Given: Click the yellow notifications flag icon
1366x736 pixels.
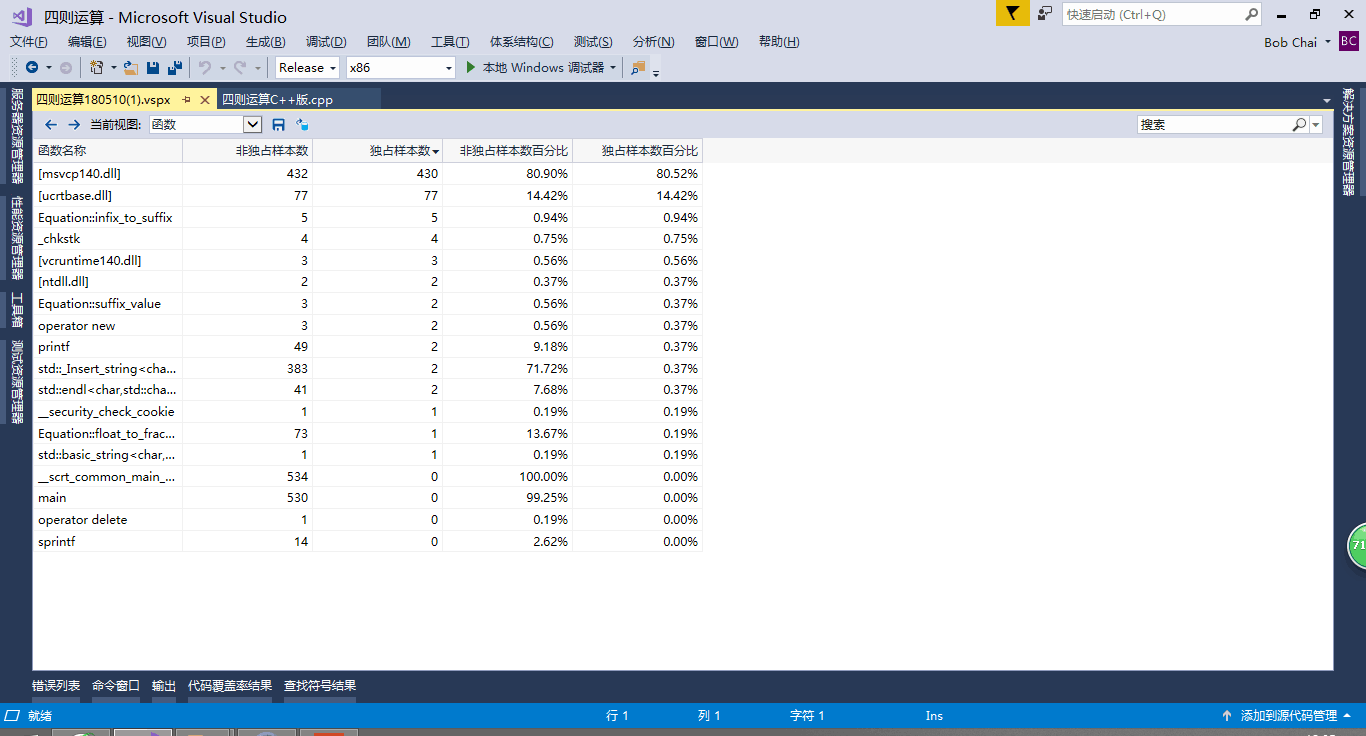Looking at the screenshot, I should 1012,14.
